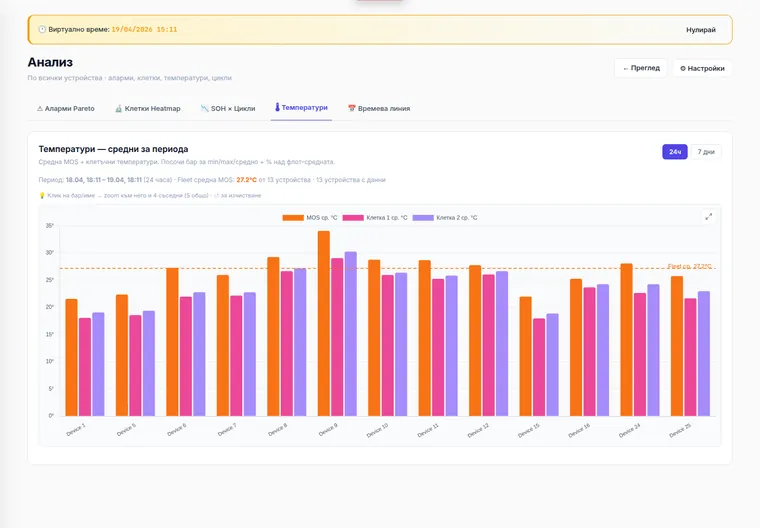
Task: Toggle the Клетка 2 ср. °C legend swatch
Action: pos(423,218)
